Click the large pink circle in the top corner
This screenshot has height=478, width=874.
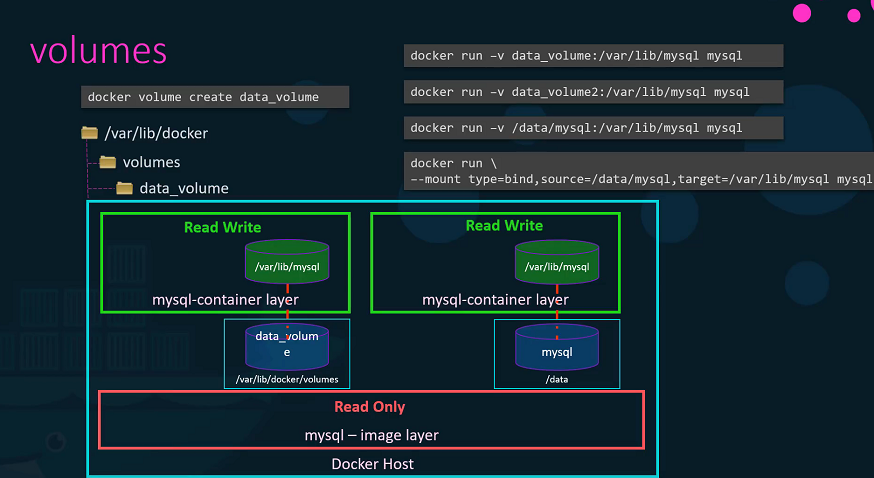click(802, 12)
